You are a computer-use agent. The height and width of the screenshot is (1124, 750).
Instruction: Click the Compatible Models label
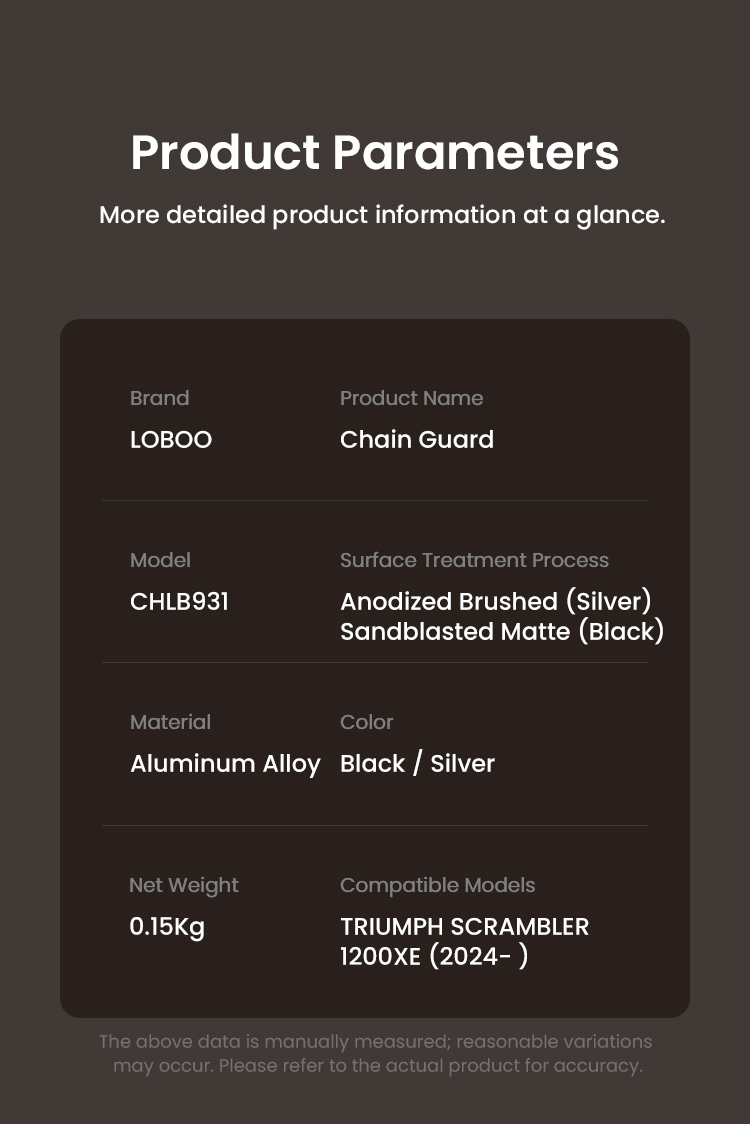(437, 886)
